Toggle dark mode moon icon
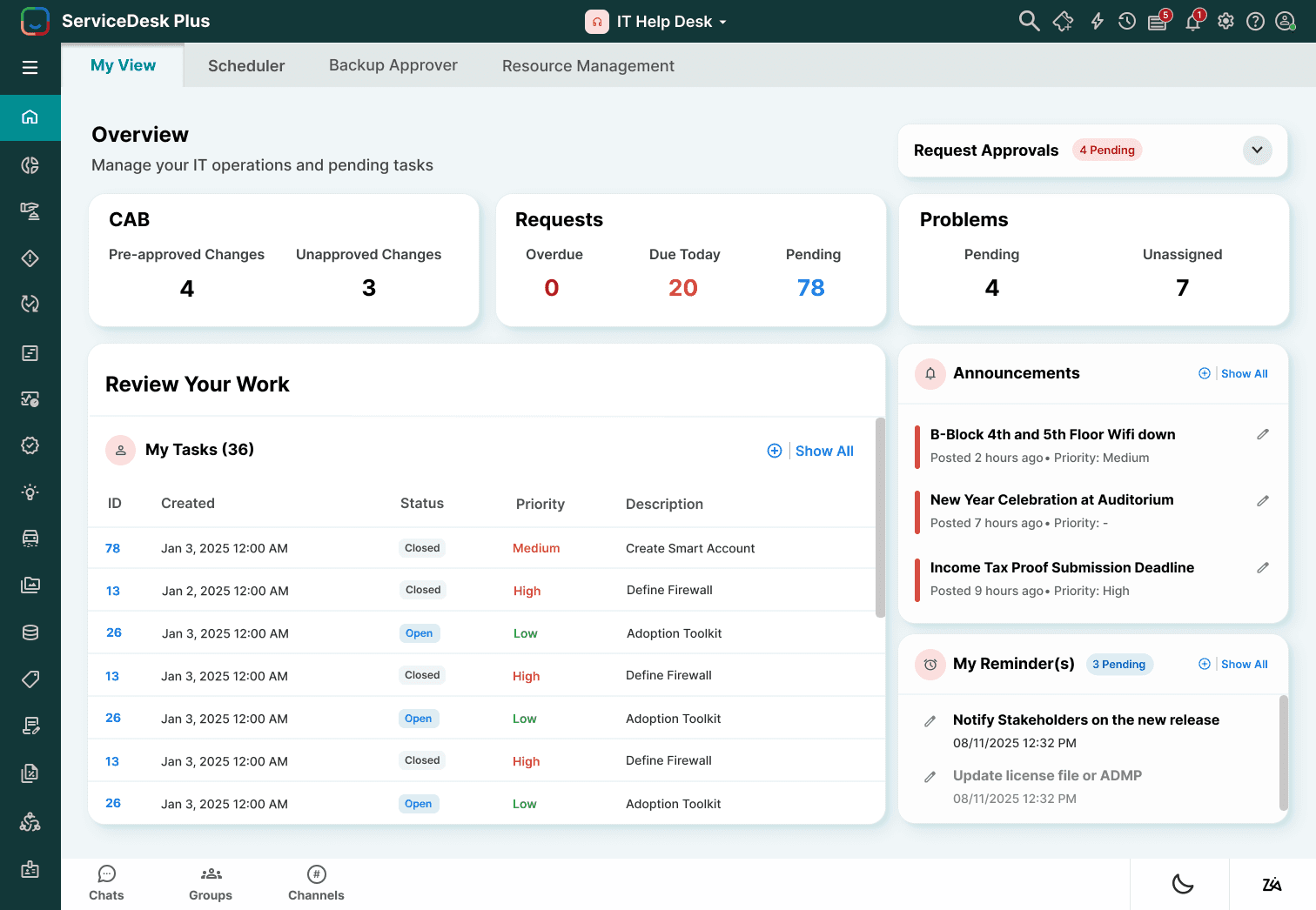1316x910 pixels. tap(1182, 885)
